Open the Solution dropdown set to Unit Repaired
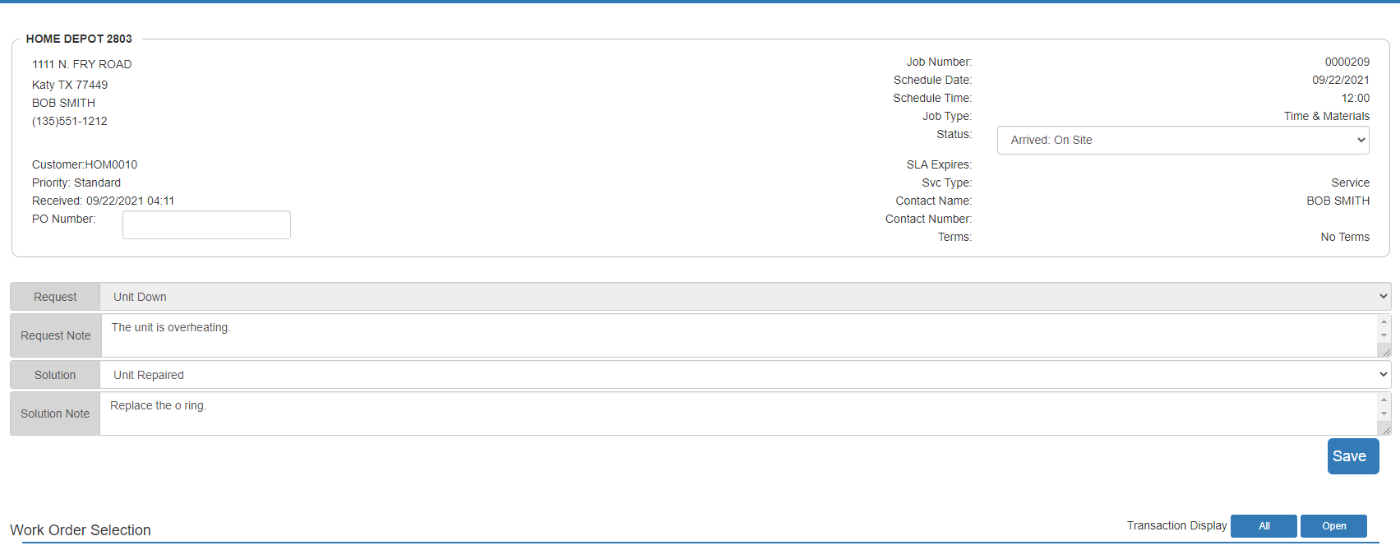This screenshot has width=1400, height=550. click(745, 375)
